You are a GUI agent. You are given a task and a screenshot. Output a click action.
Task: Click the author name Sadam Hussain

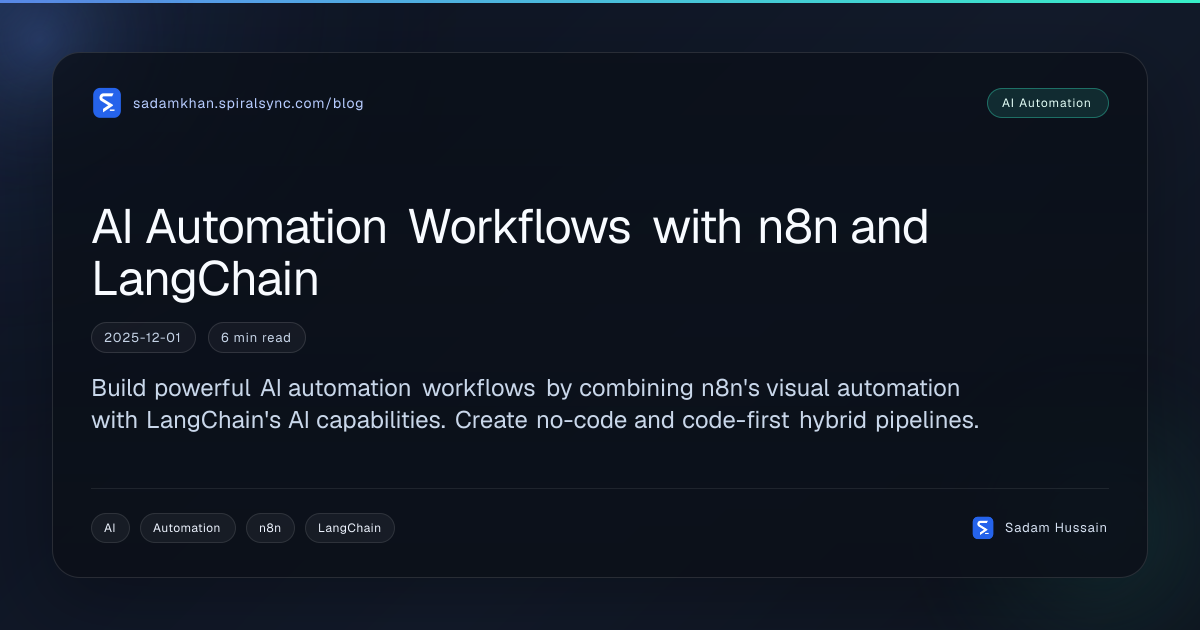click(1055, 528)
